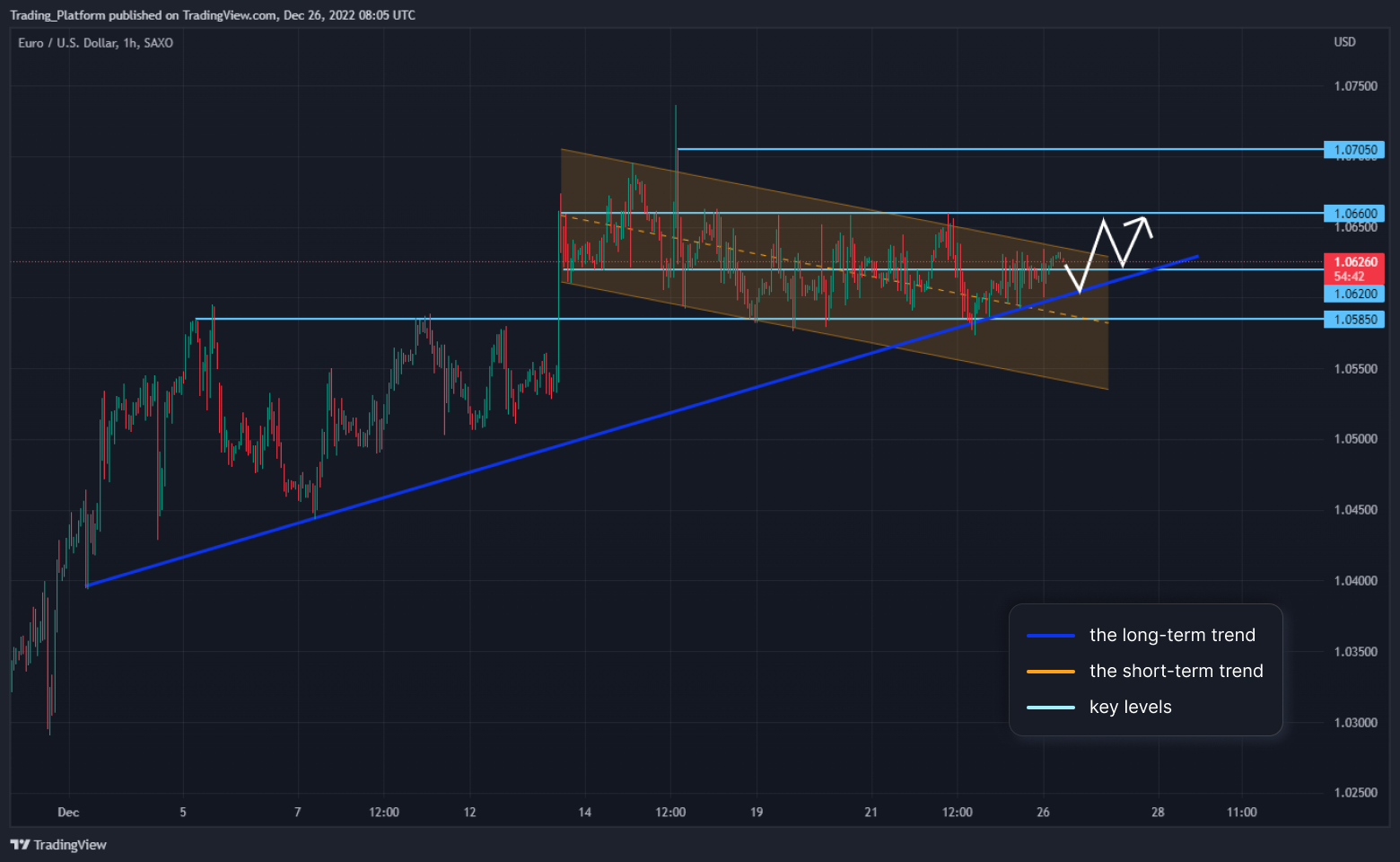This screenshot has height=862, width=1400.
Task: Click the 11:00 label on time axis
Action: (1242, 813)
